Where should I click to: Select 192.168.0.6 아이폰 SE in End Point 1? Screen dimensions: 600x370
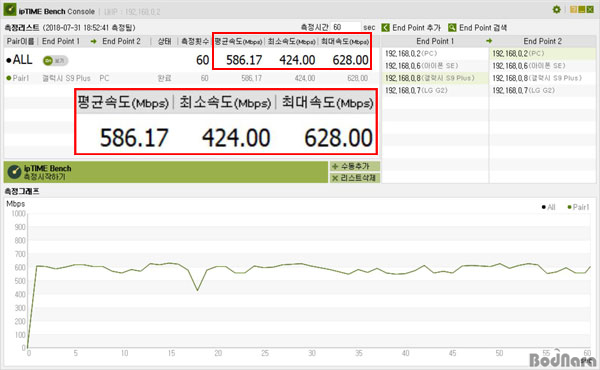435,66
